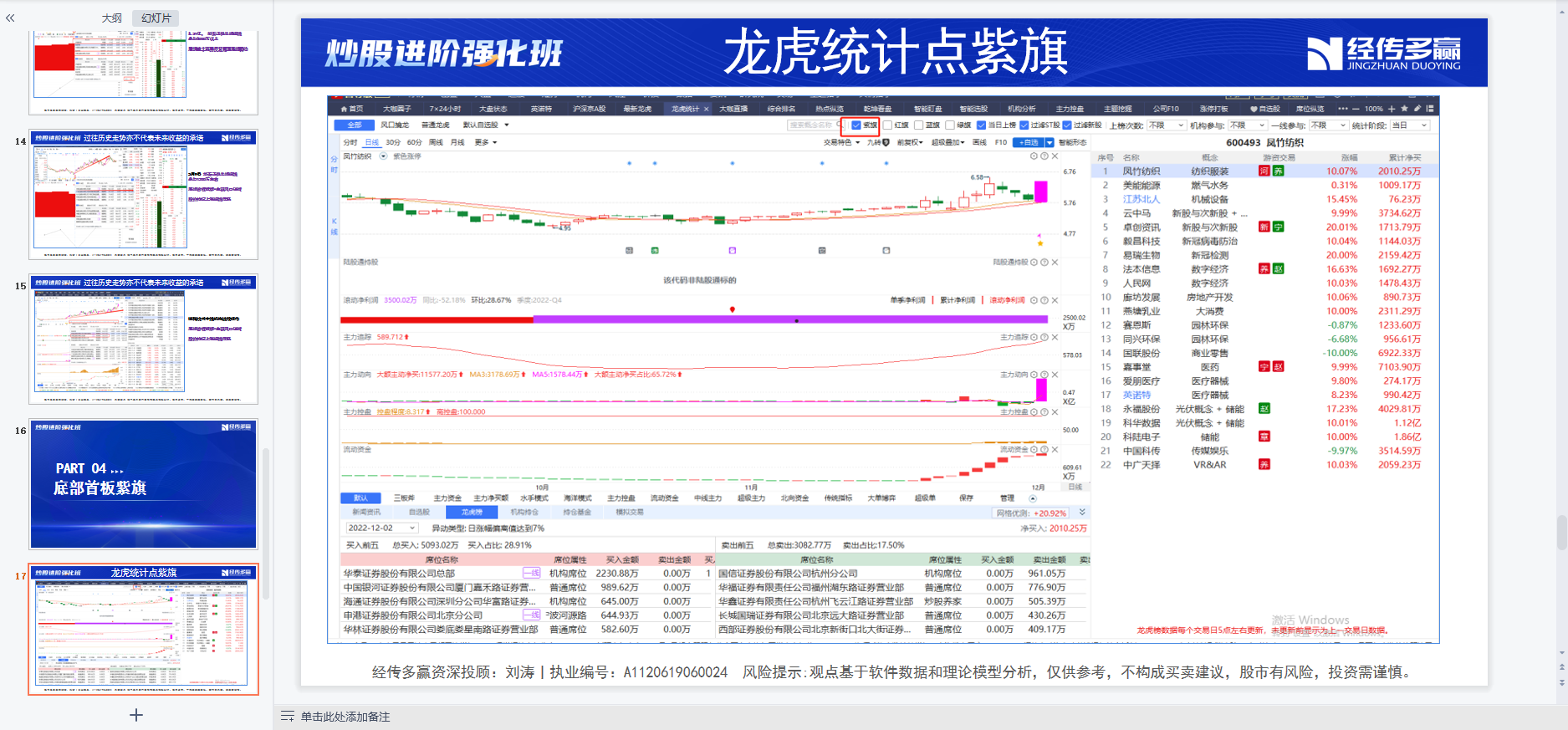This screenshot has width=1568, height=730.
Task: Close the 陆股通持股 panel
Action: point(1055,263)
